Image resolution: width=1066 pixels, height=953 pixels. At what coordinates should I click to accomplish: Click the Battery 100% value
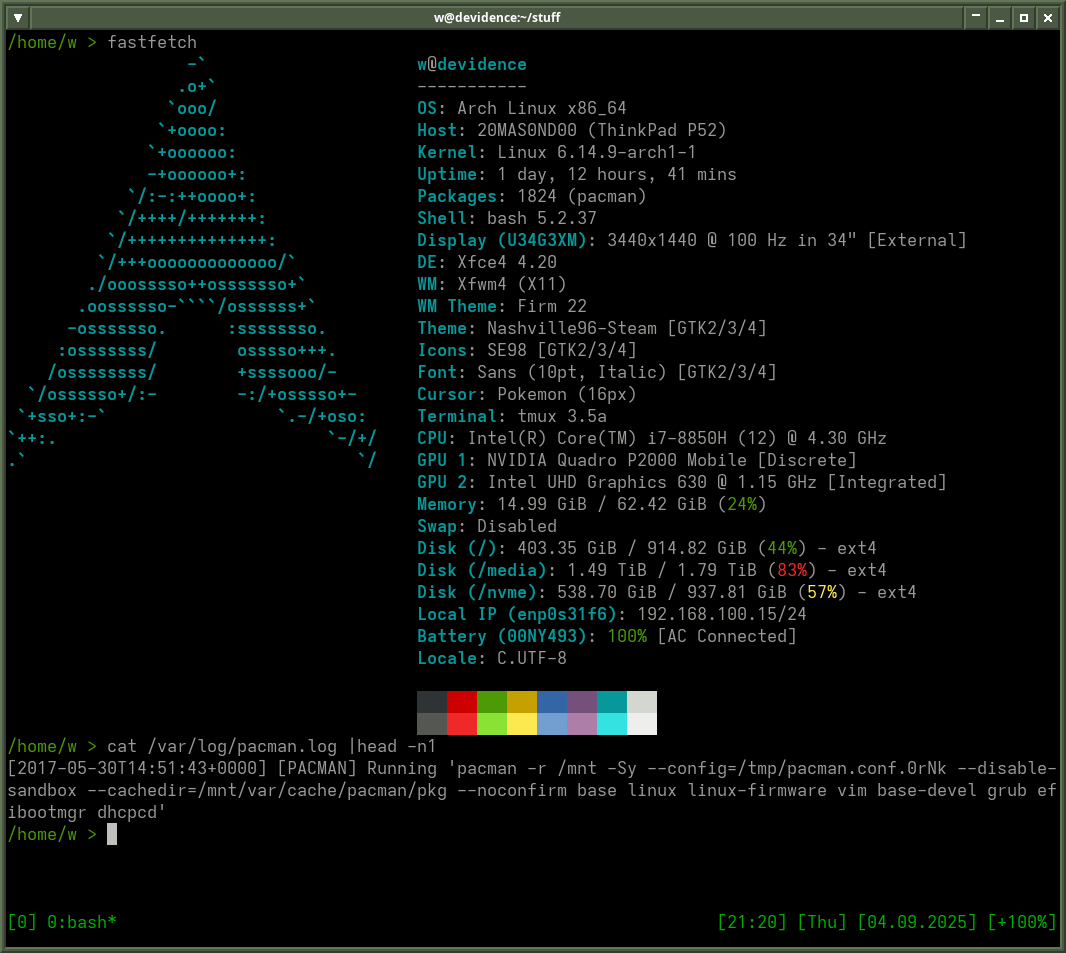coord(627,636)
